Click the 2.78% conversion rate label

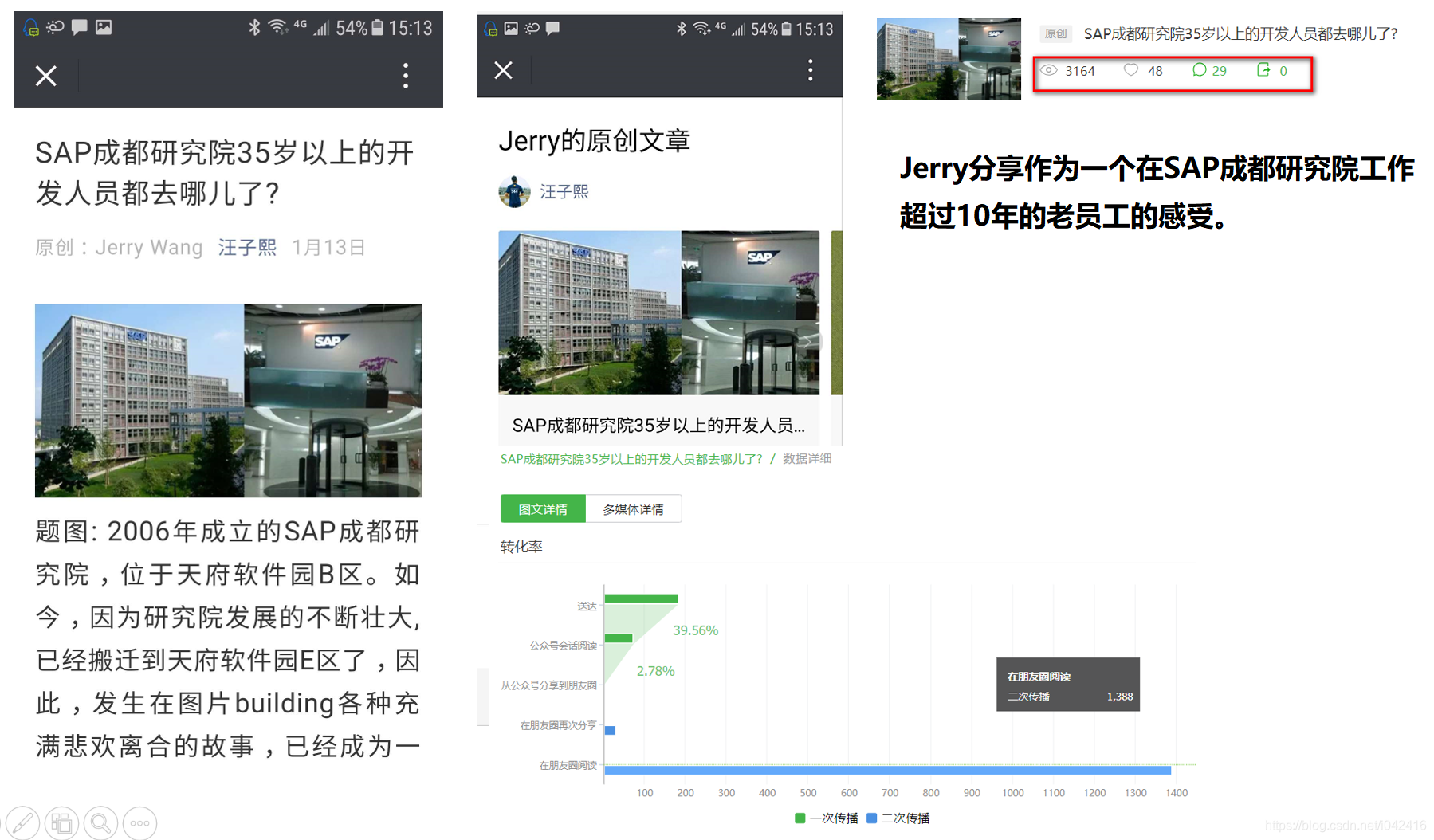coord(655,671)
